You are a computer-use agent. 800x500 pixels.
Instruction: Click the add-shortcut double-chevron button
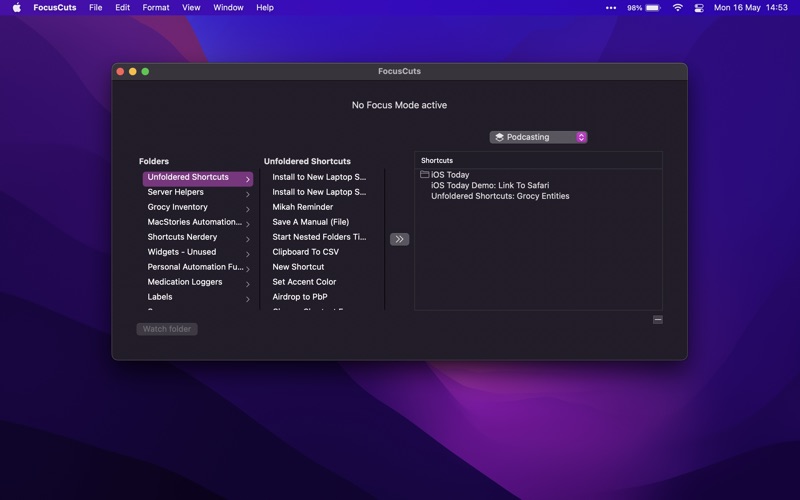399,239
